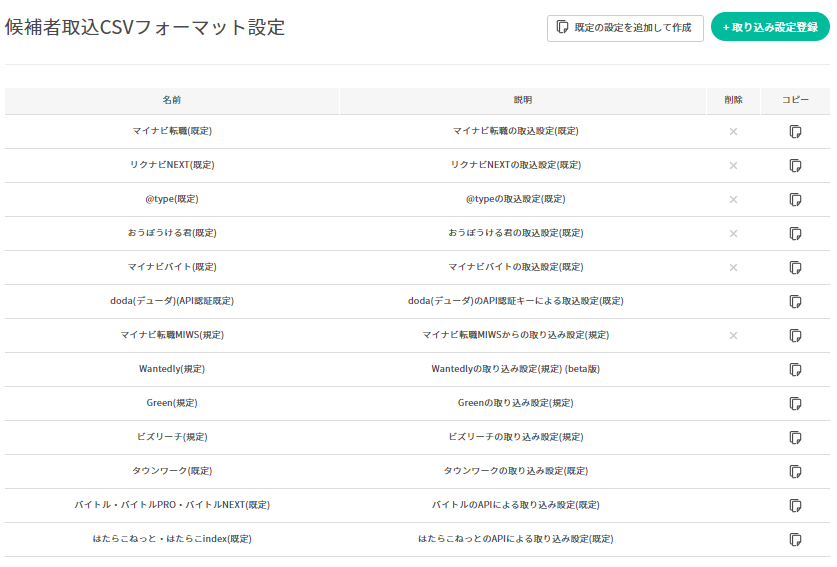Copy the doda(デューダ)(API認証既定) setting
Image resolution: width=837 pixels, height=567 pixels.
tap(795, 302)
